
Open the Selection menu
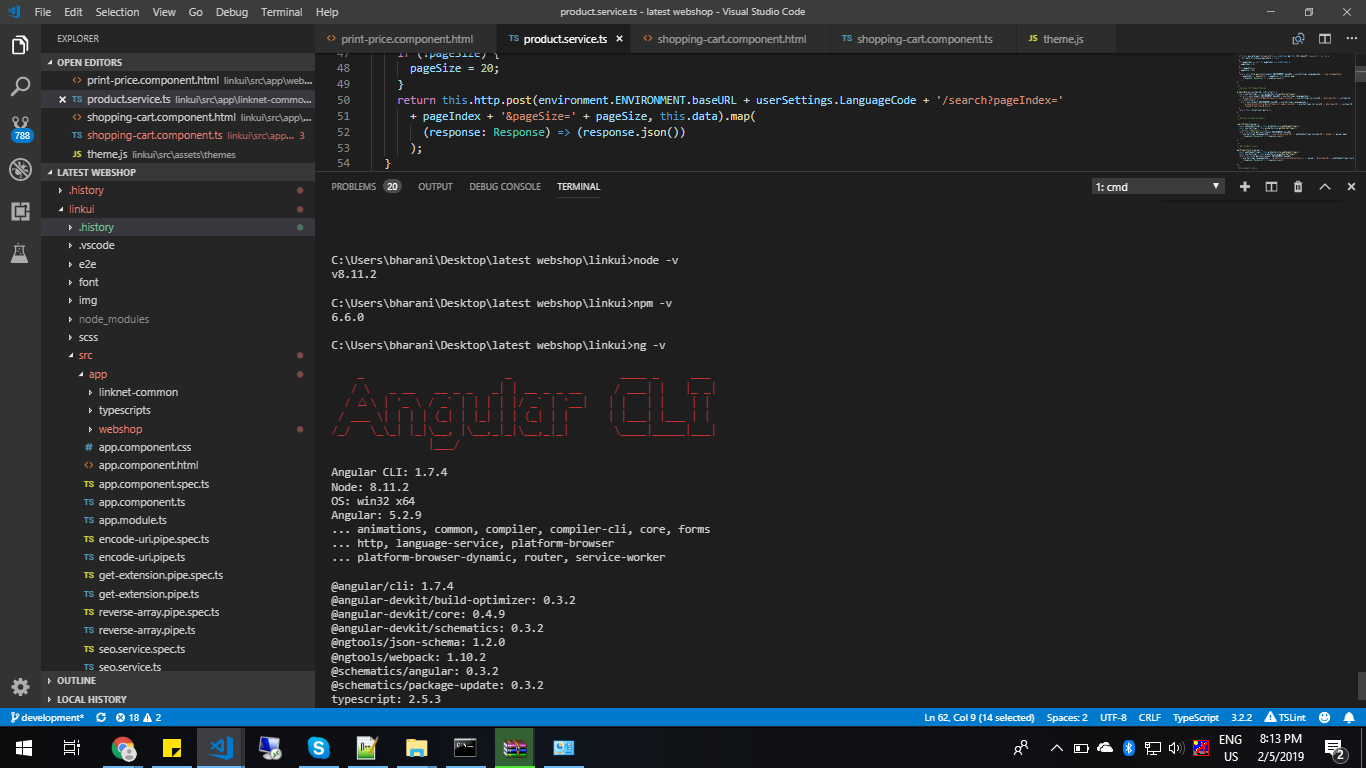click(x=118, y=12)
